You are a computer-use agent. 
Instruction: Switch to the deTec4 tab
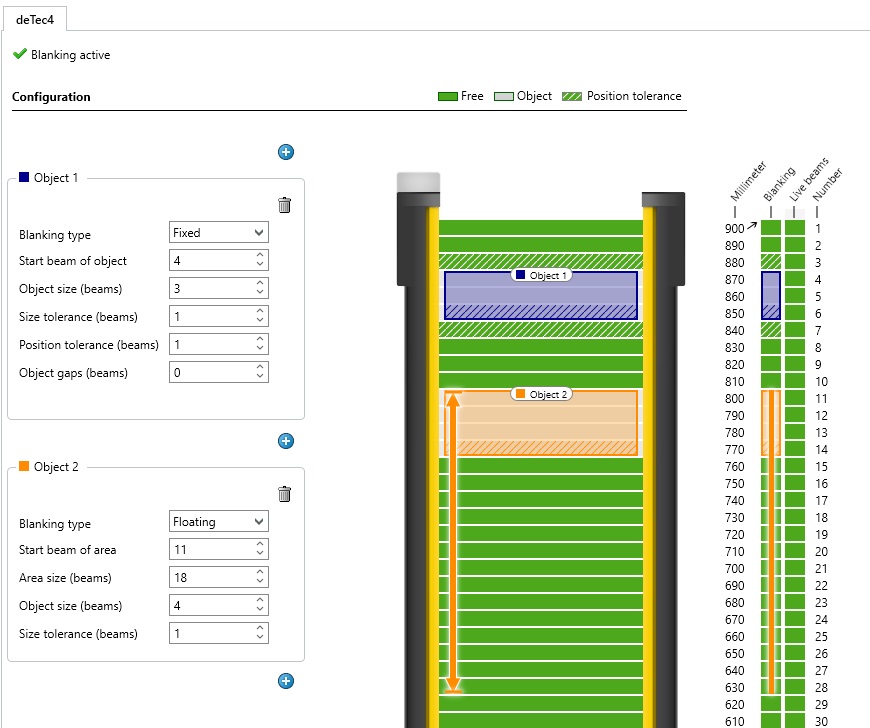35,19
